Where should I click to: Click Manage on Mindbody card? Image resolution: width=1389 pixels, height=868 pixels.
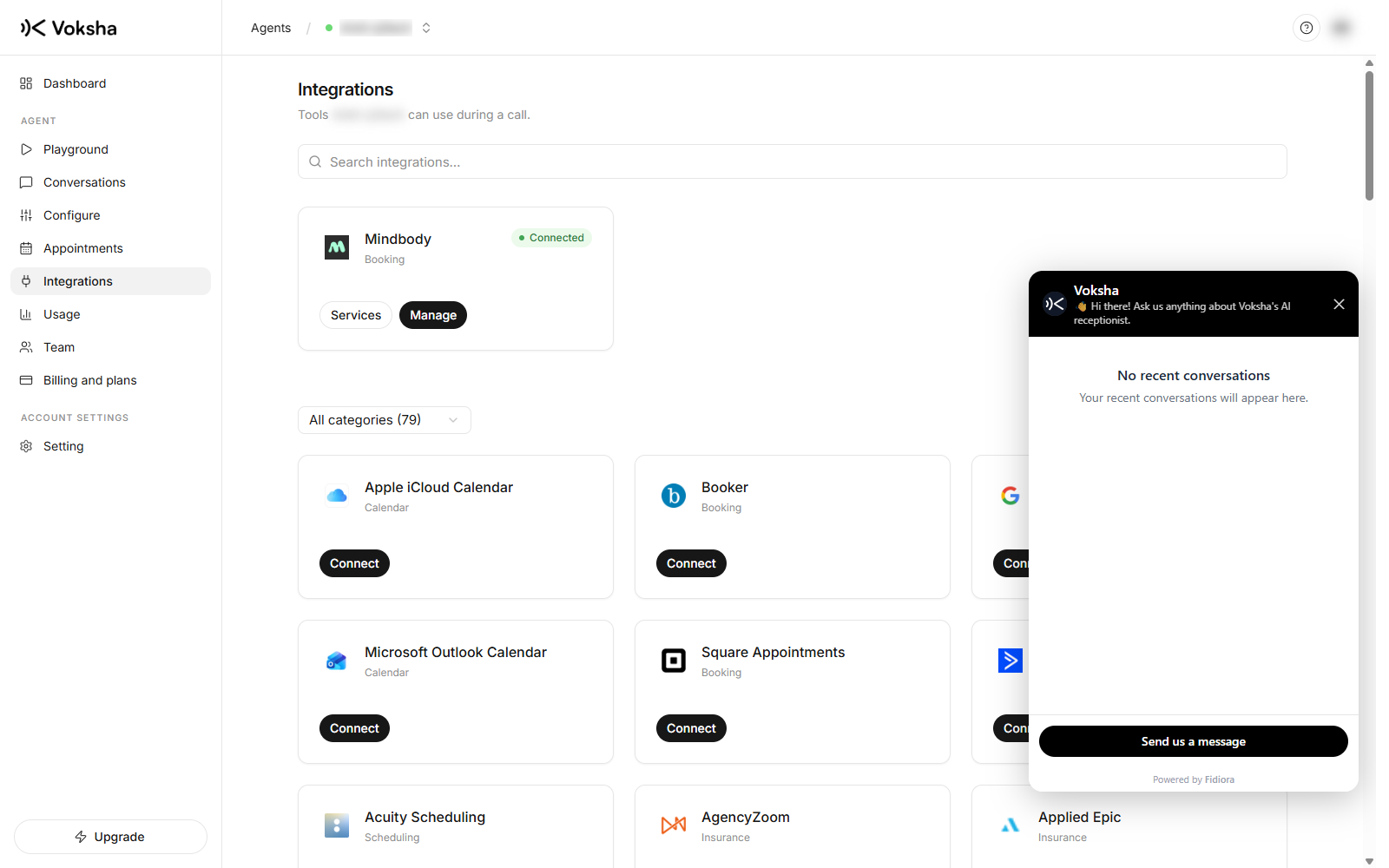pyautogui.click(x=433, y=315)
